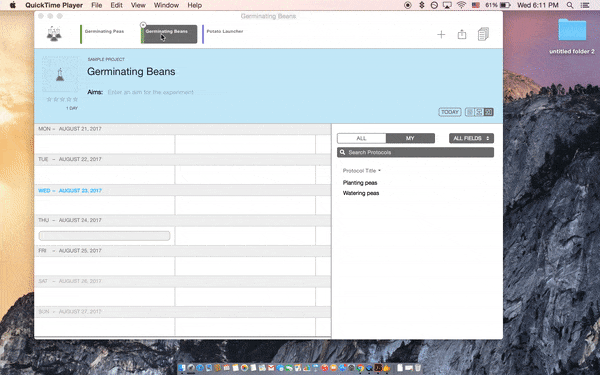Open untitled folder 2 on desktop
Screen dimensions: 600x375
[x=572, y=36]
